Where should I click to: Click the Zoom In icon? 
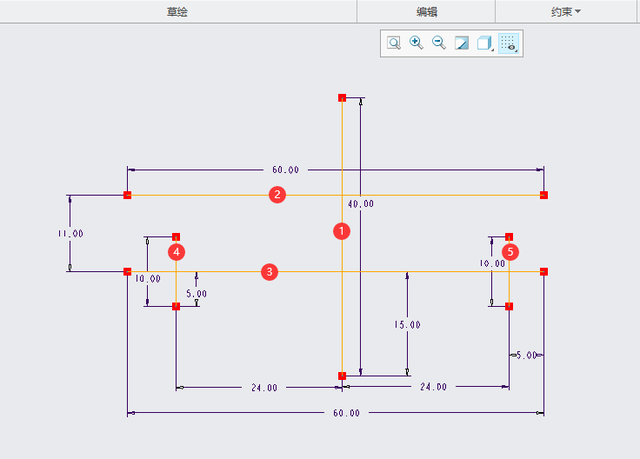click(416, 43)
